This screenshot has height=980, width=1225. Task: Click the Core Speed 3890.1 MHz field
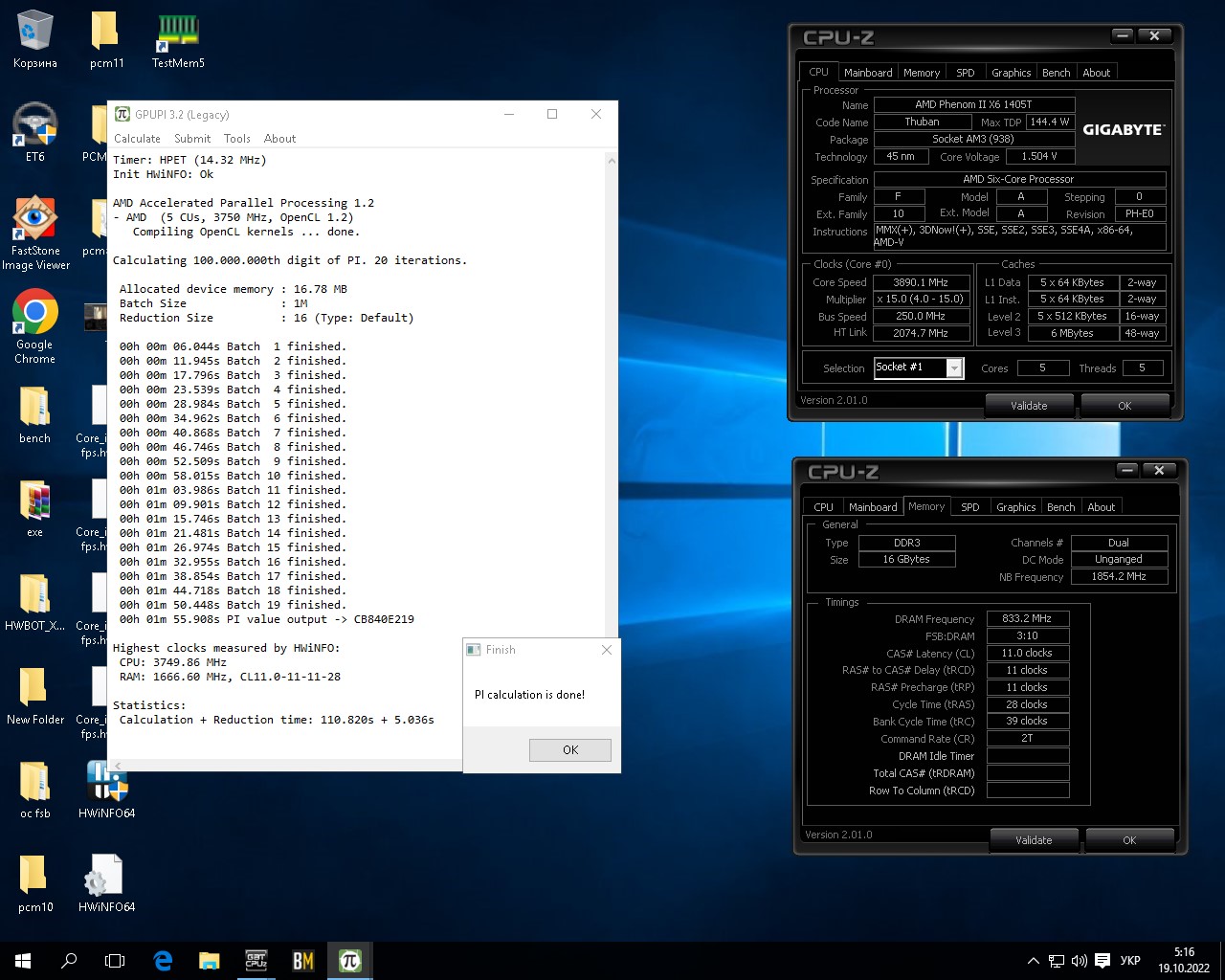[921, 282]
